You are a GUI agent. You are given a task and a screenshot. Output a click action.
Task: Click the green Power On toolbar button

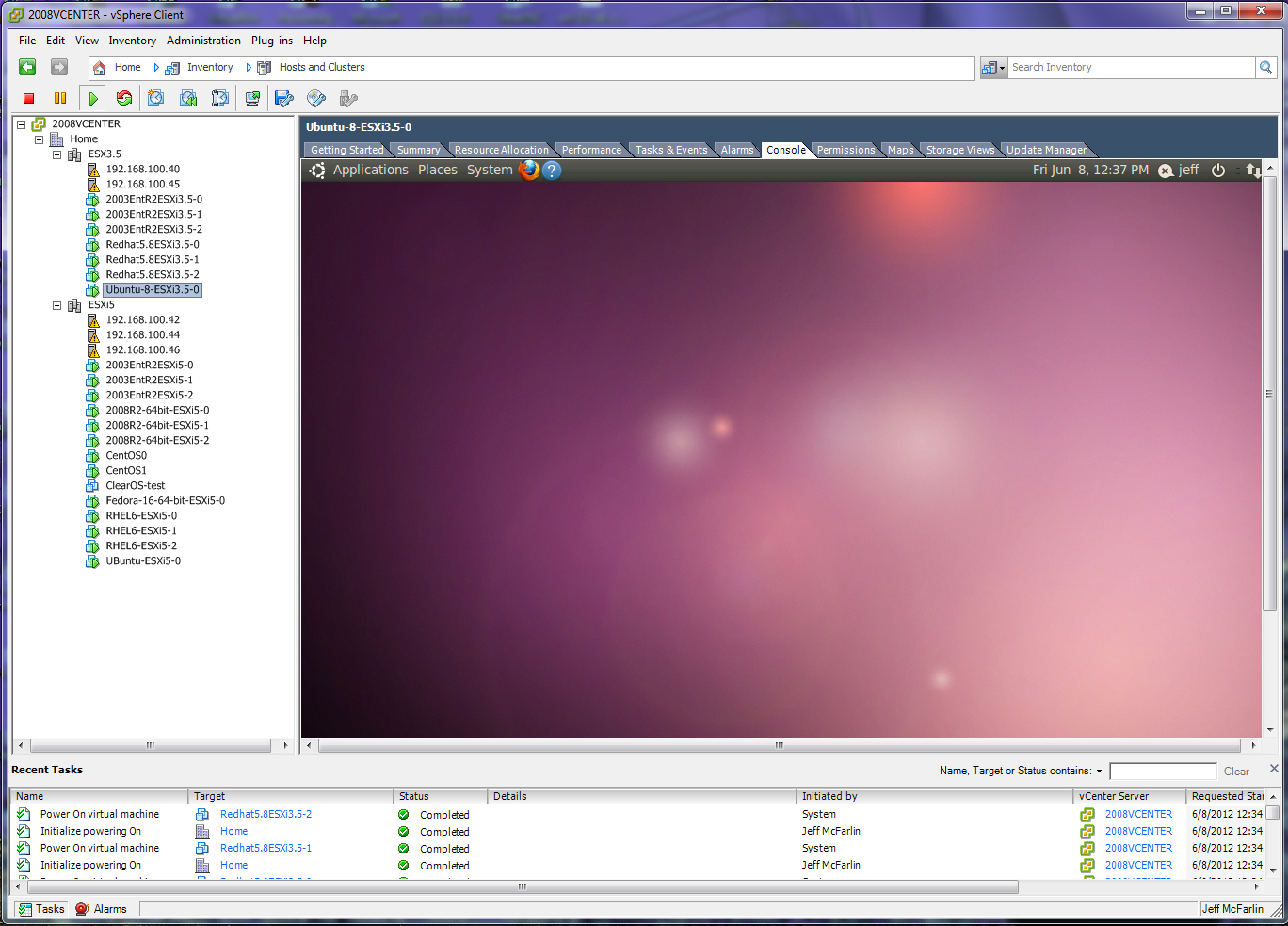click(93, 98)
